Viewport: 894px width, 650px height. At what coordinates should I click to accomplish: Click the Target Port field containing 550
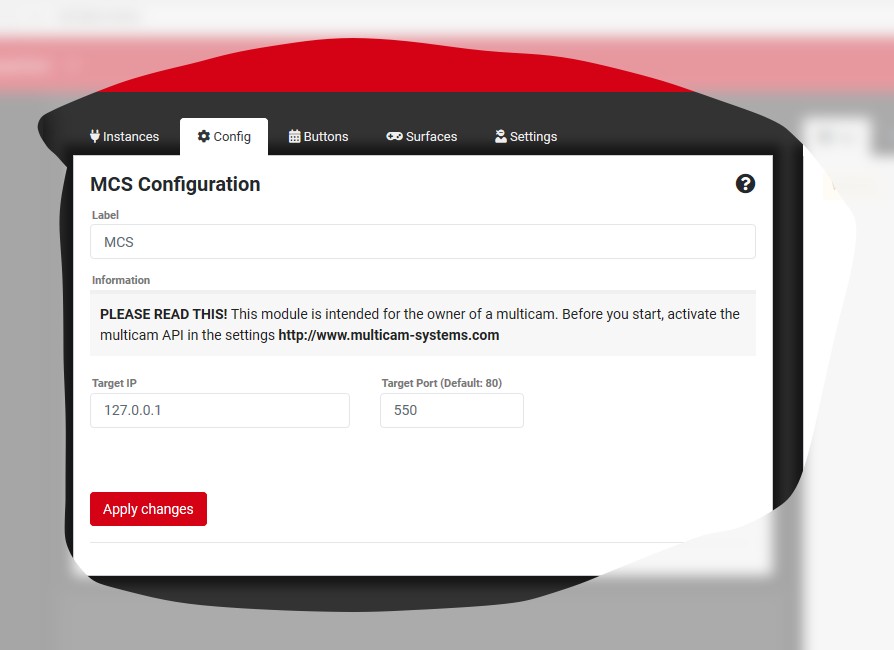coord(451,410)
